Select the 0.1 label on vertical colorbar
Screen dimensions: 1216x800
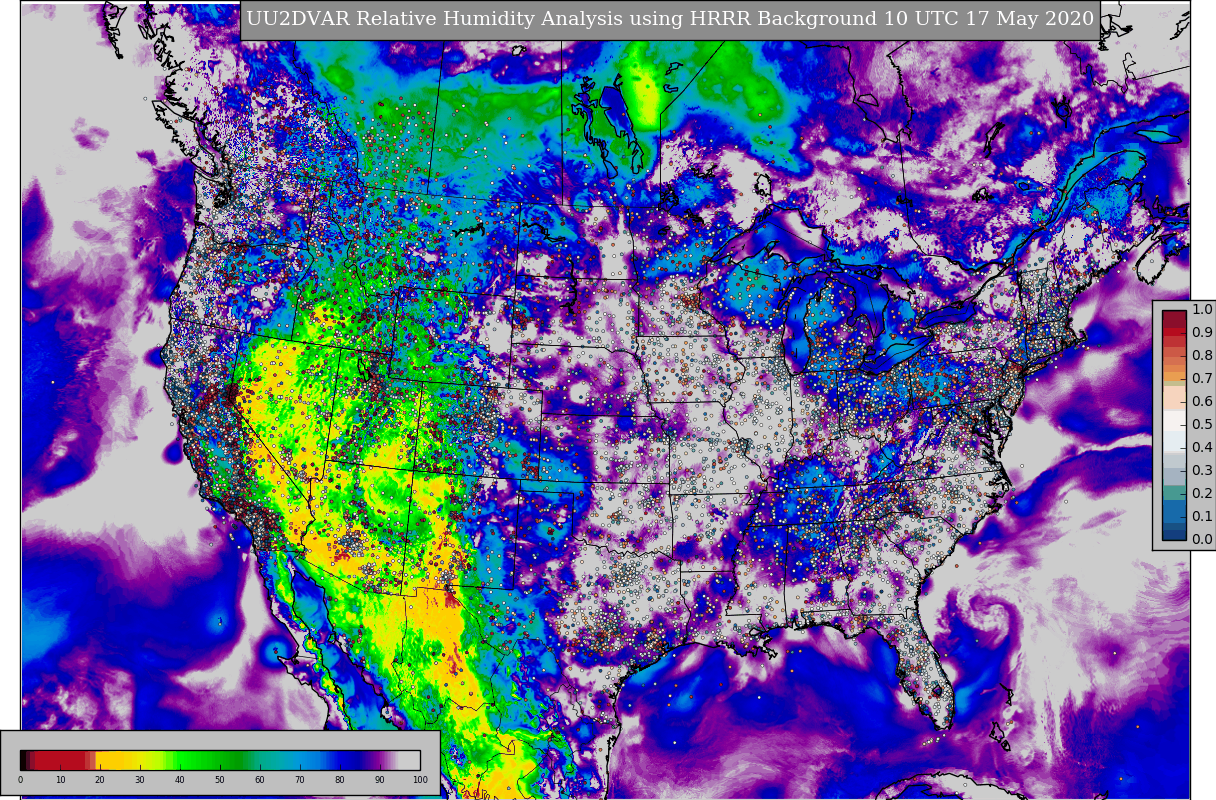coord(1202,517)
